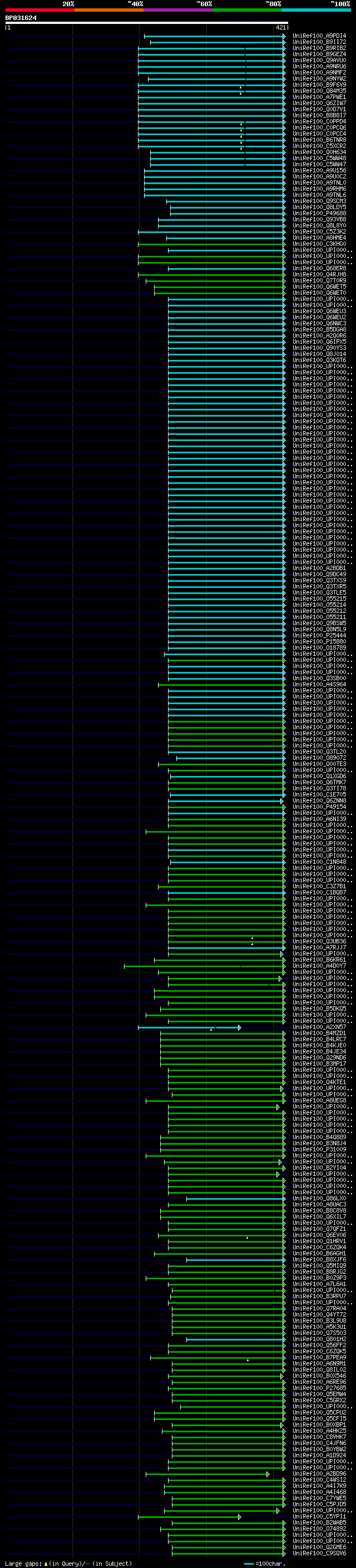Viewport: 356px width, 1568px height.
Task: Click the white BP031624 query length bar
Action: coord(147,22)
